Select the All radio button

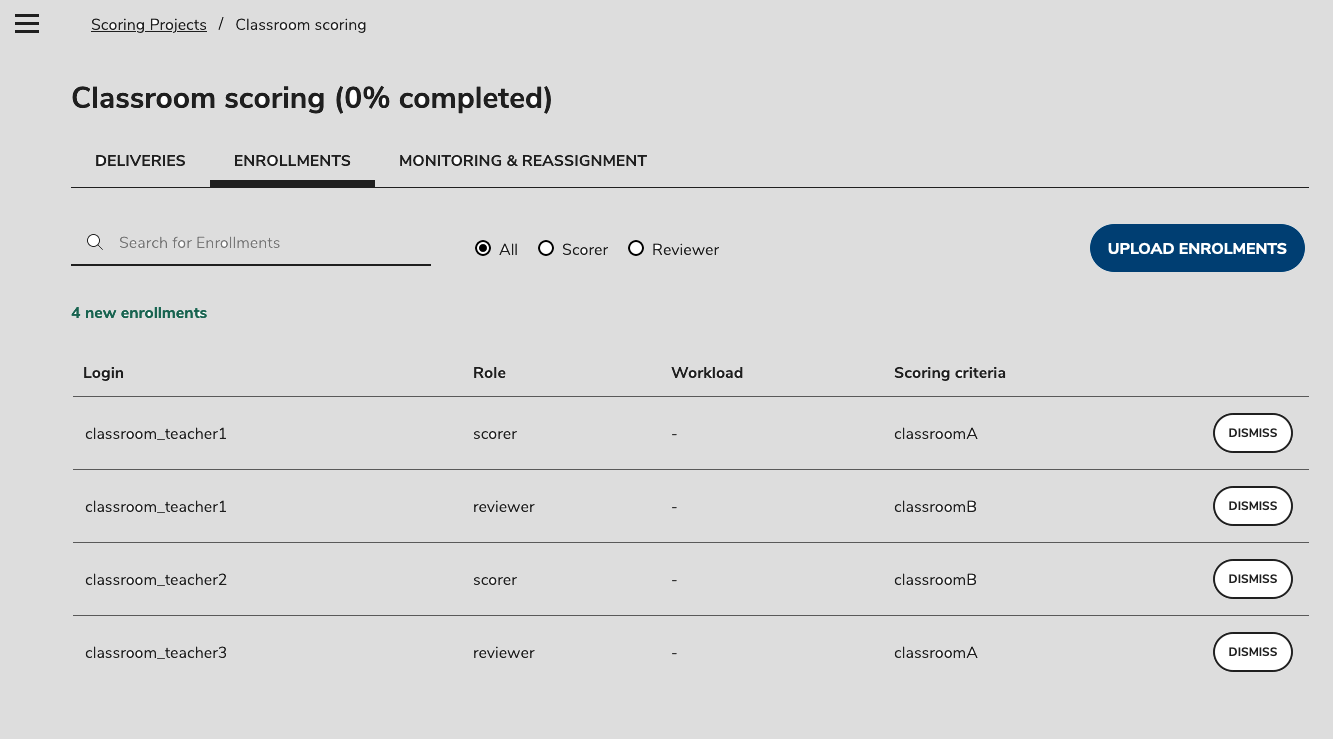(482, 248)
